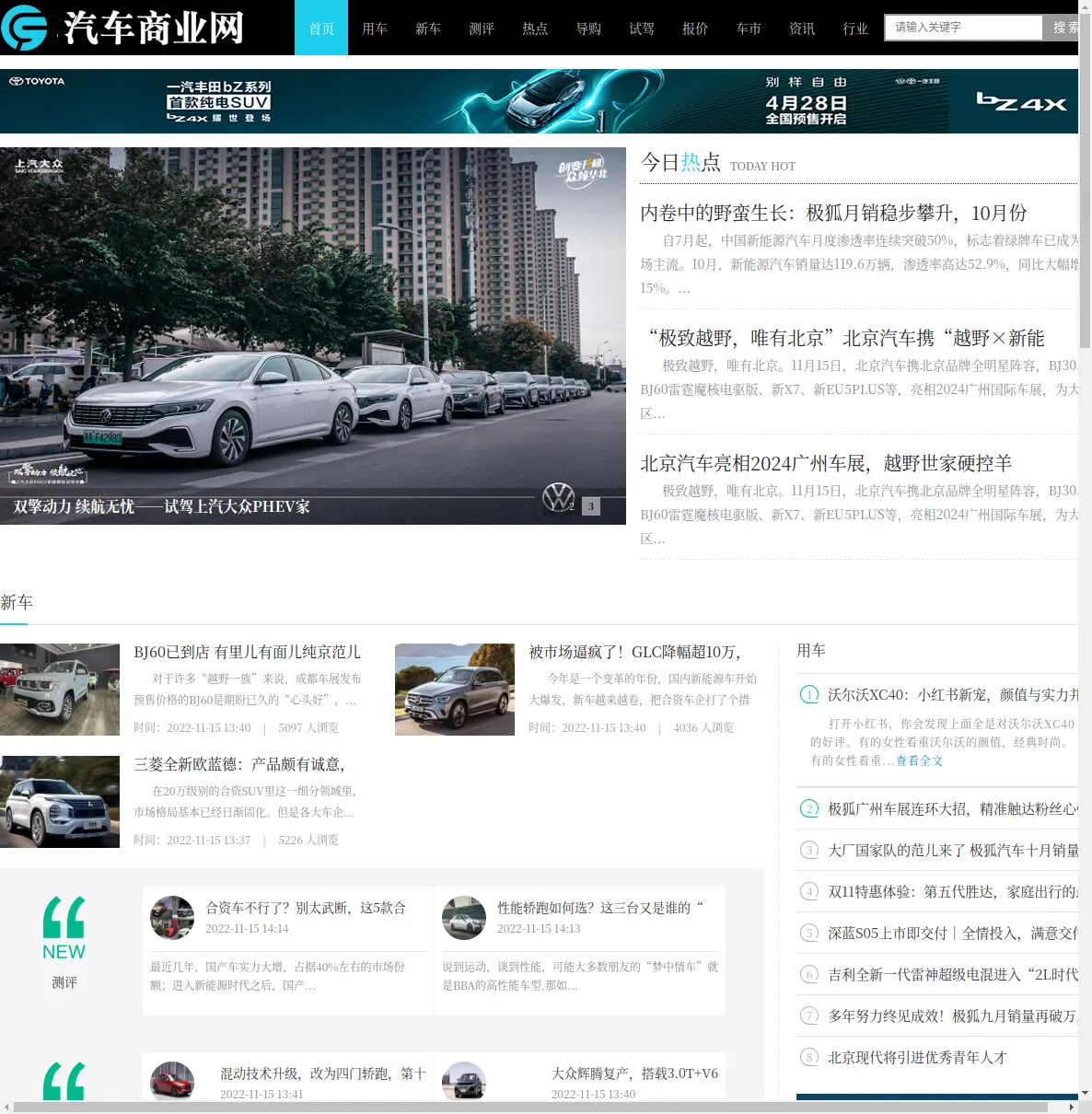Open the 试驾 navigation item
This screenshot has width=1092, height=1114.
click(642, 28)
